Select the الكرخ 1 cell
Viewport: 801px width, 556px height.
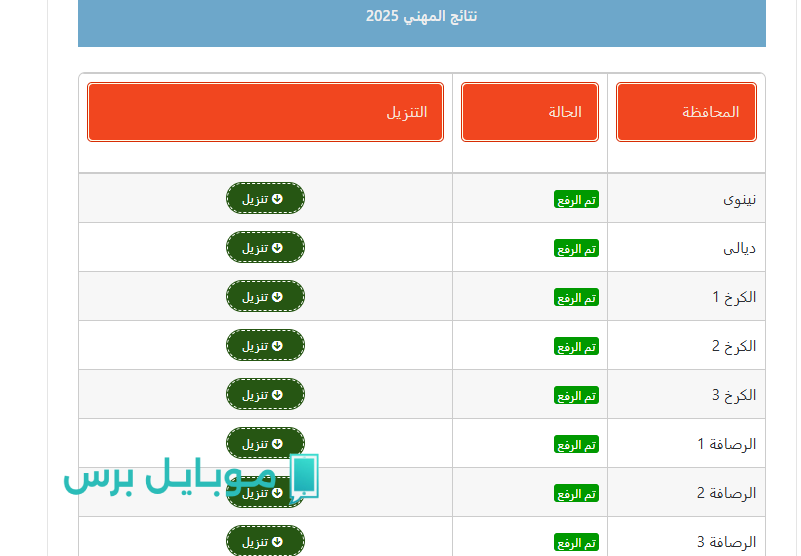point(686,296)
